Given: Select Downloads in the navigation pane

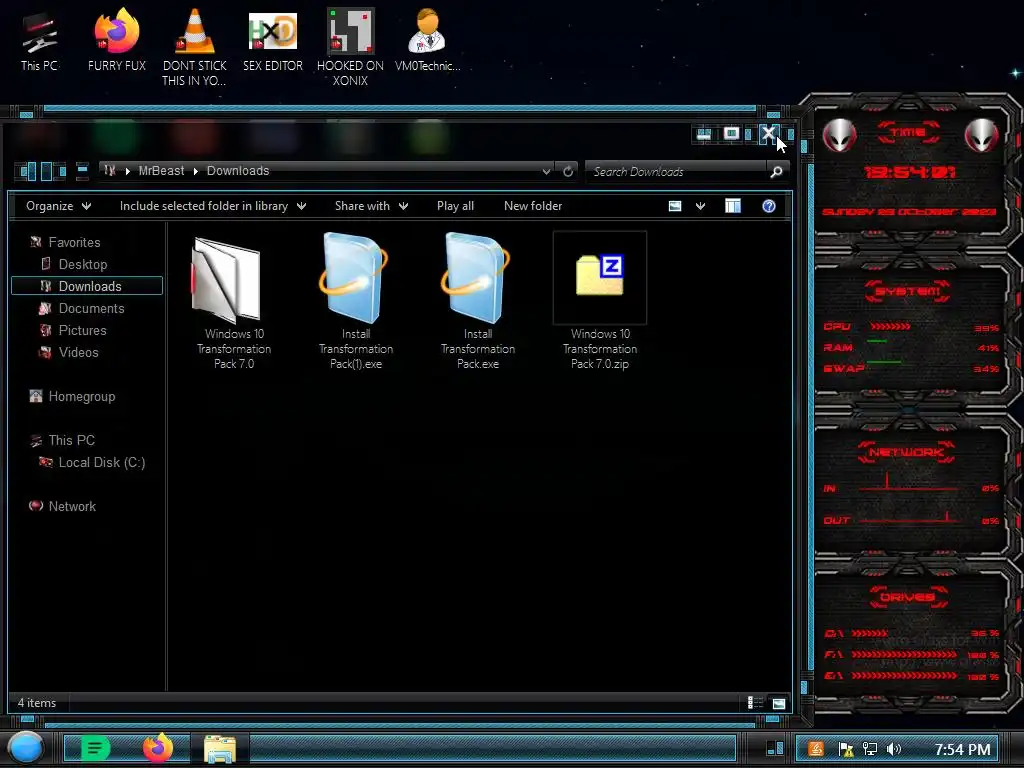Looking at the screenshot, I should 87,286.
